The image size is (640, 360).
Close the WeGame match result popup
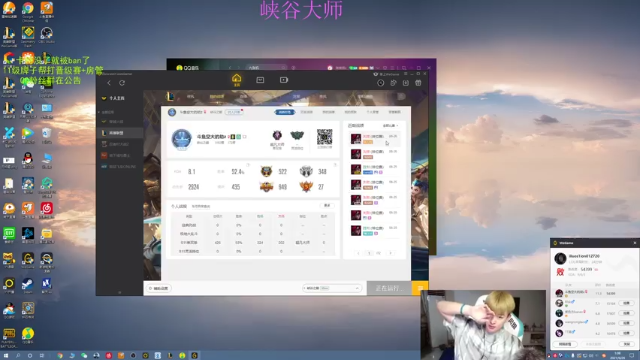(x=635, y=243)
